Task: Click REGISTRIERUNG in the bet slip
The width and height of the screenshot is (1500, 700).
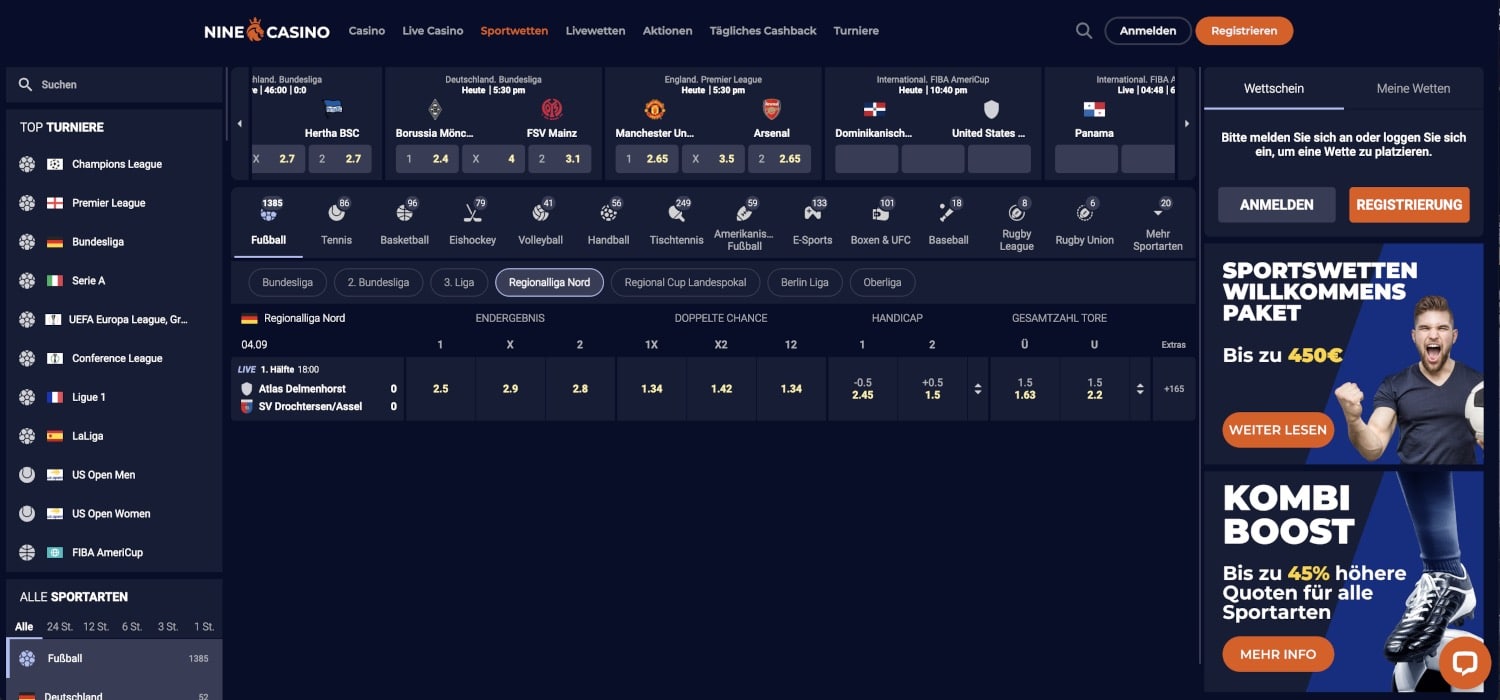Action: [x=1409, y=204]
